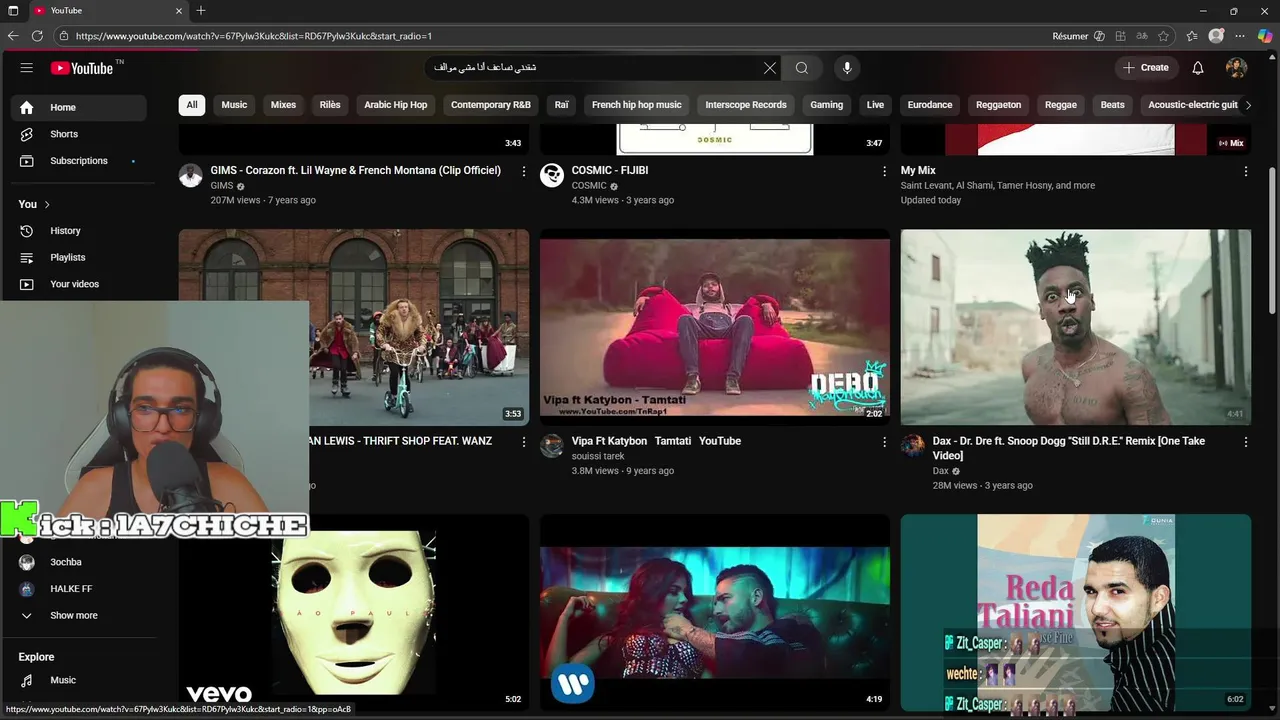
Task: Open Shorts in the sidebar
Action: click(x=78, y=134)
